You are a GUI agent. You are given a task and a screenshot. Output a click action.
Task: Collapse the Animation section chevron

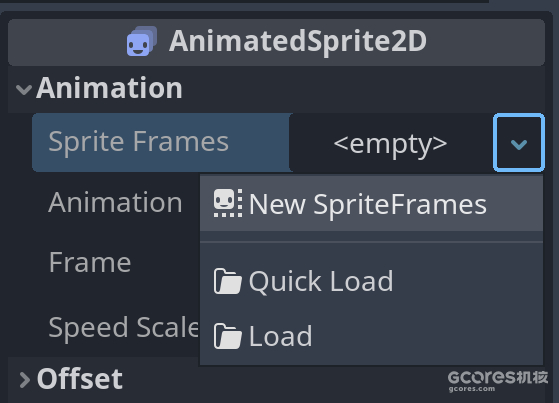coord(24,90)
